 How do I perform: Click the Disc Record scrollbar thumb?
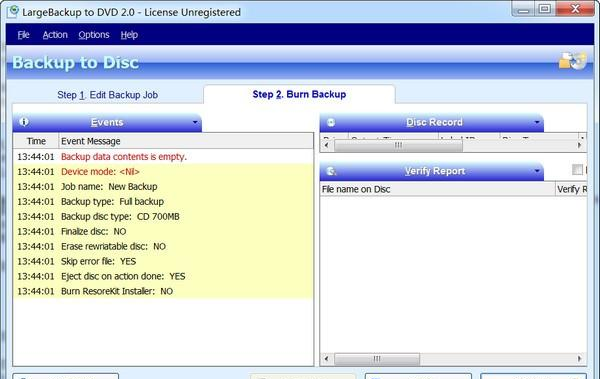(x=398, y=145)
